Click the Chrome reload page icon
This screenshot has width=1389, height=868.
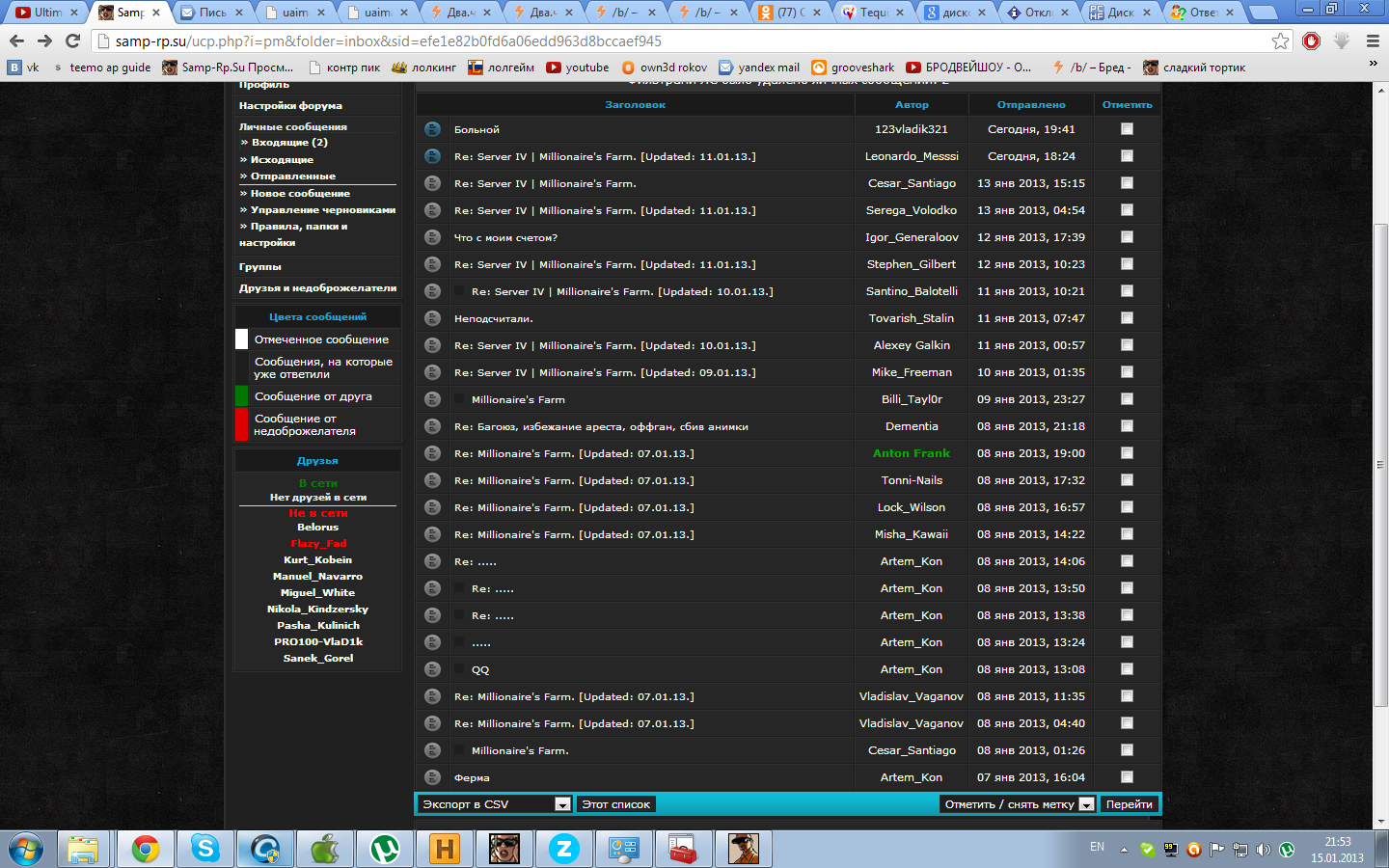pyautogui.click(x=72, y=41)
